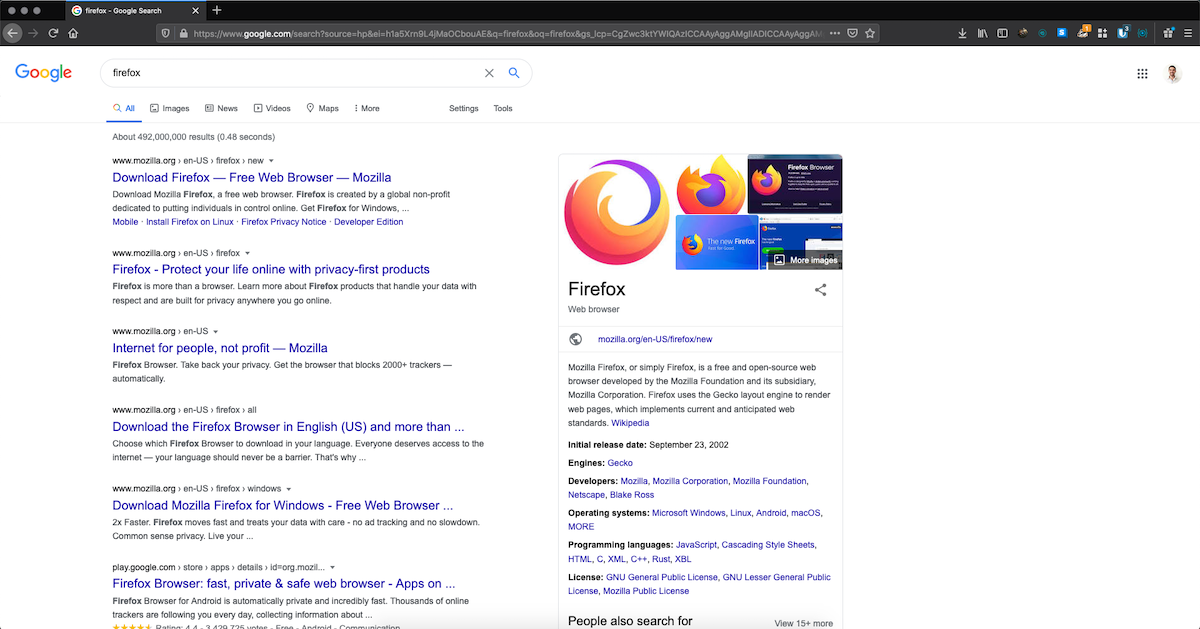Image resolution: width=1200 pixels, height=629 pixels.
Task: Switch to the Videos results tab
Action: pos(272,108)
